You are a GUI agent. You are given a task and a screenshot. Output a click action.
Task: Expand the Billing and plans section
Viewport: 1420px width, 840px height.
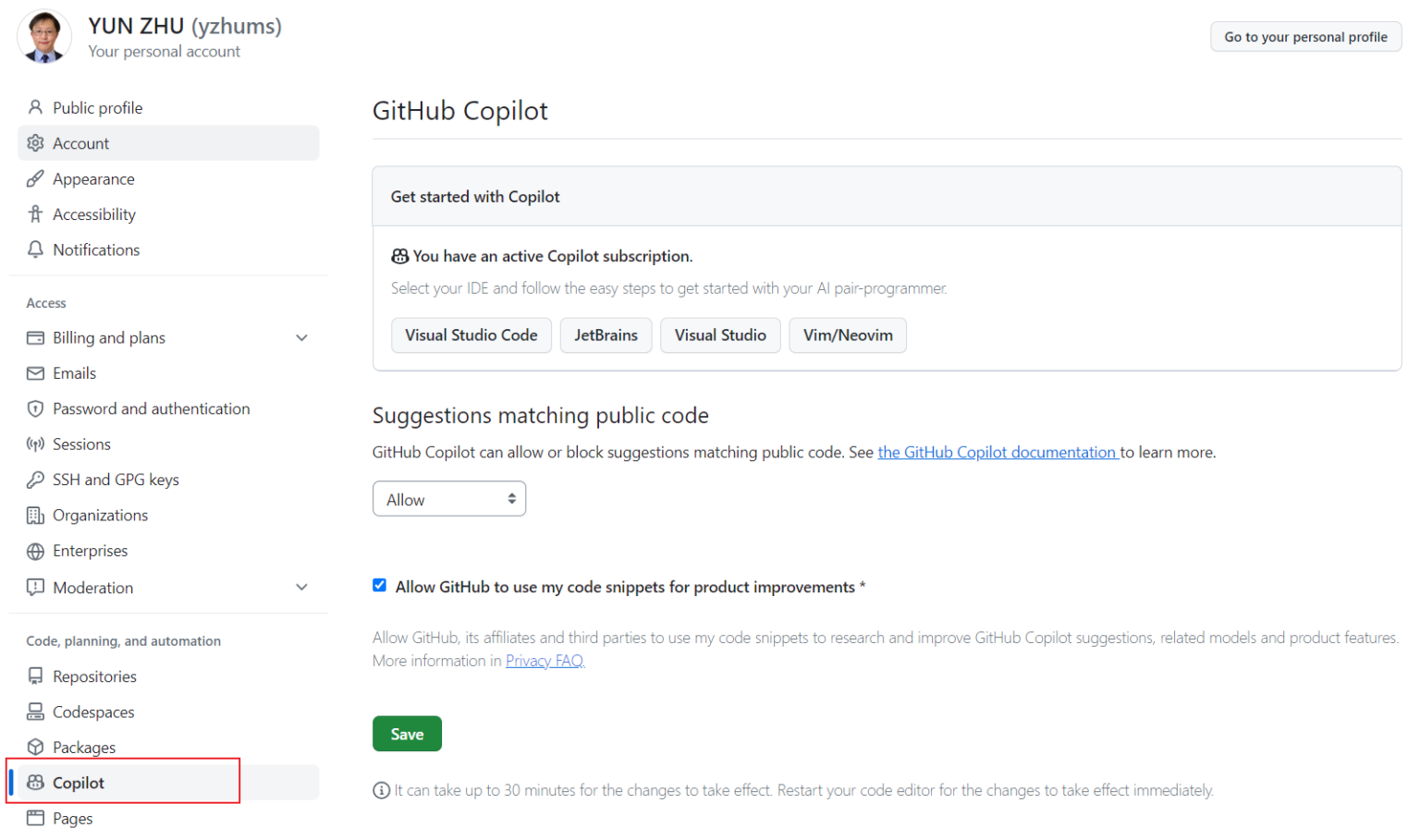(301, 337)
